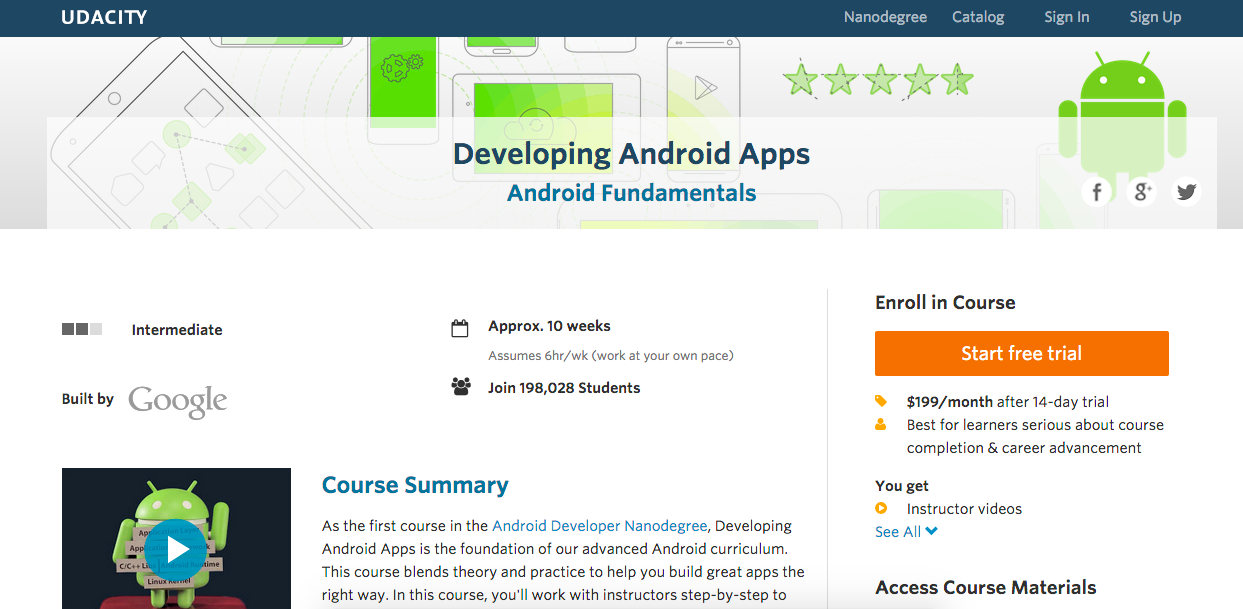The height and width of the screenshot is (609, 1243).
Task: Open the Nanodegree menu item
Action: tap(885, 17)
